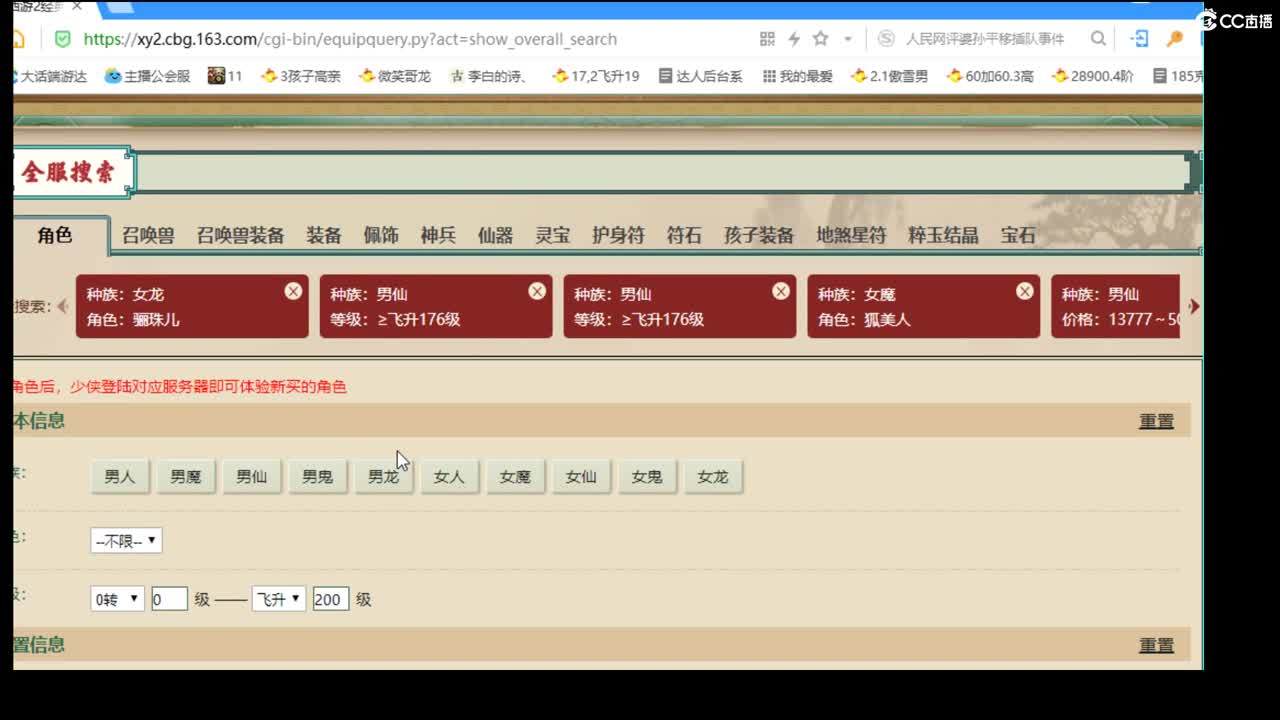The width and height of the screenshot is (1280, 720).
Task: Open bookmark 我的最爱
Action: [x=797, y=76]
